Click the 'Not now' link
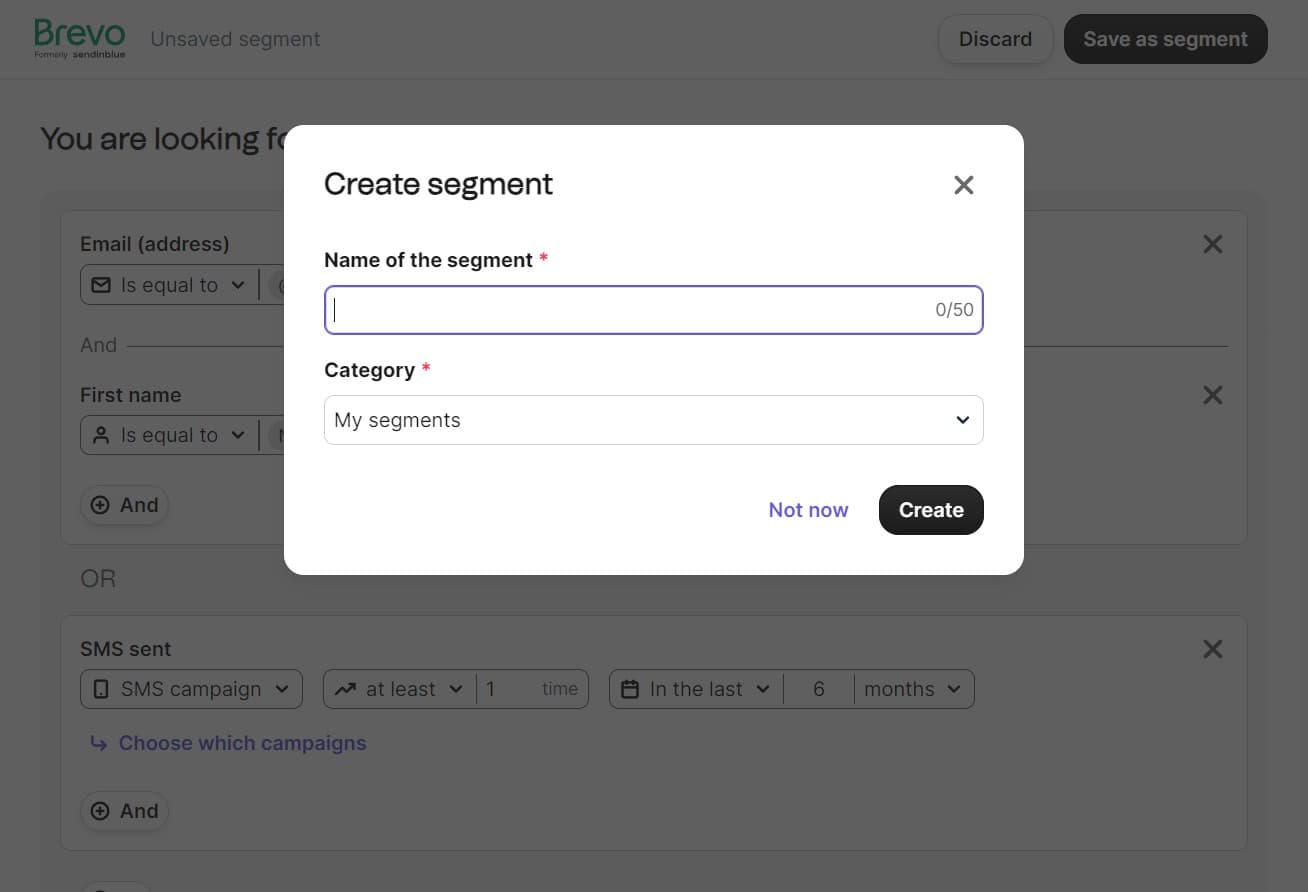The image size is (1308, 892). point(808,509)
